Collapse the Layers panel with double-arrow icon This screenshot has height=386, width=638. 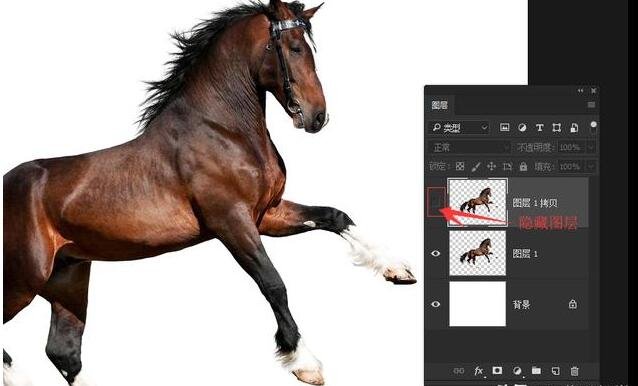[581, 91]
